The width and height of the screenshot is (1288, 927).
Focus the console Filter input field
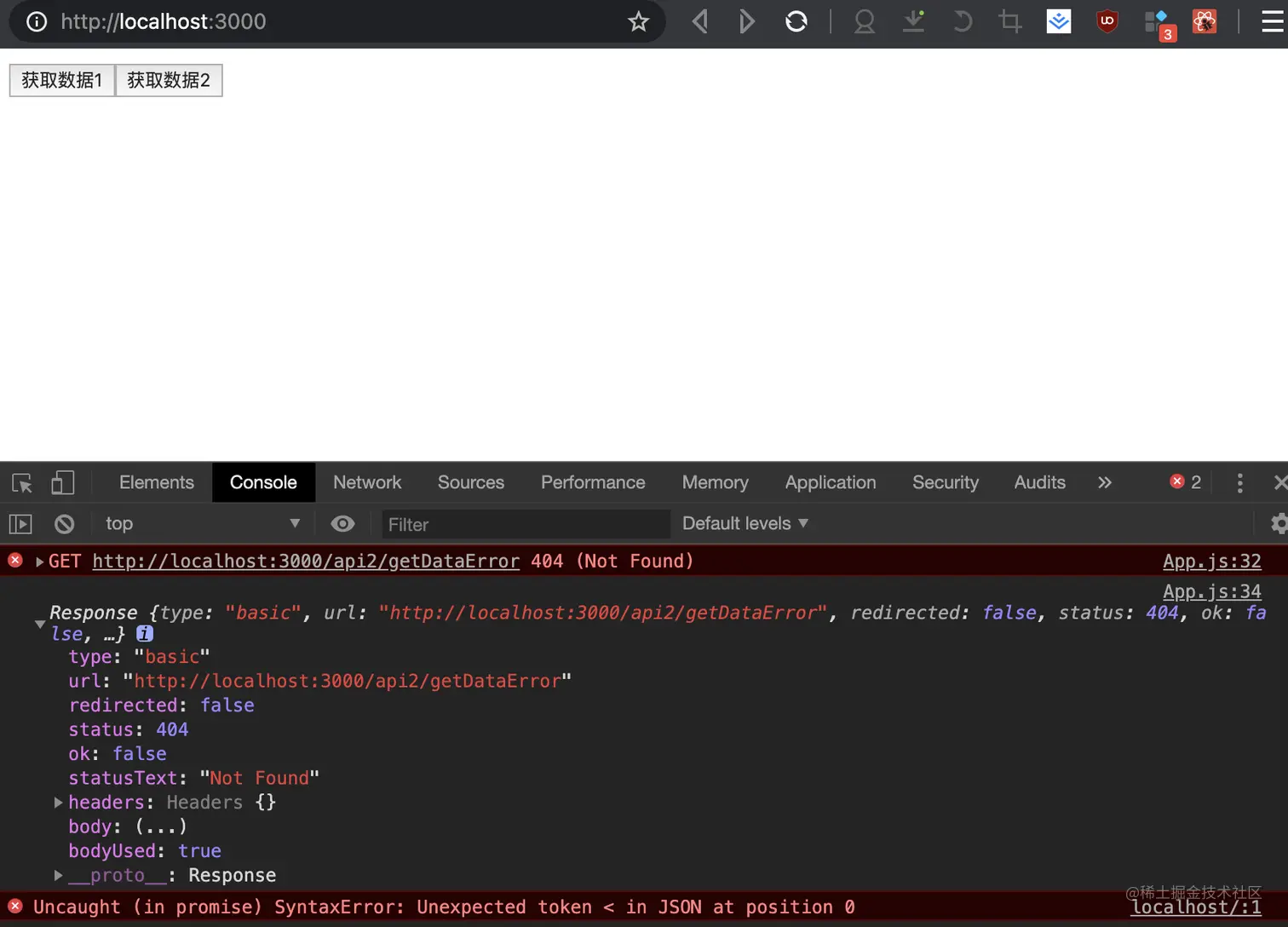click(x=526, y=524)
